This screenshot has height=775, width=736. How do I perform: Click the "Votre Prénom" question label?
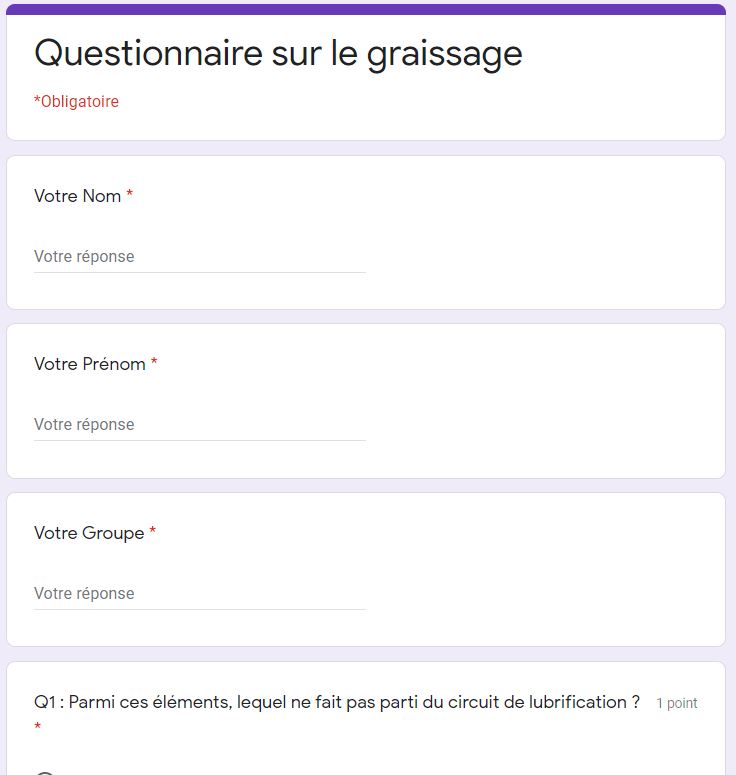tap(89, 364)
